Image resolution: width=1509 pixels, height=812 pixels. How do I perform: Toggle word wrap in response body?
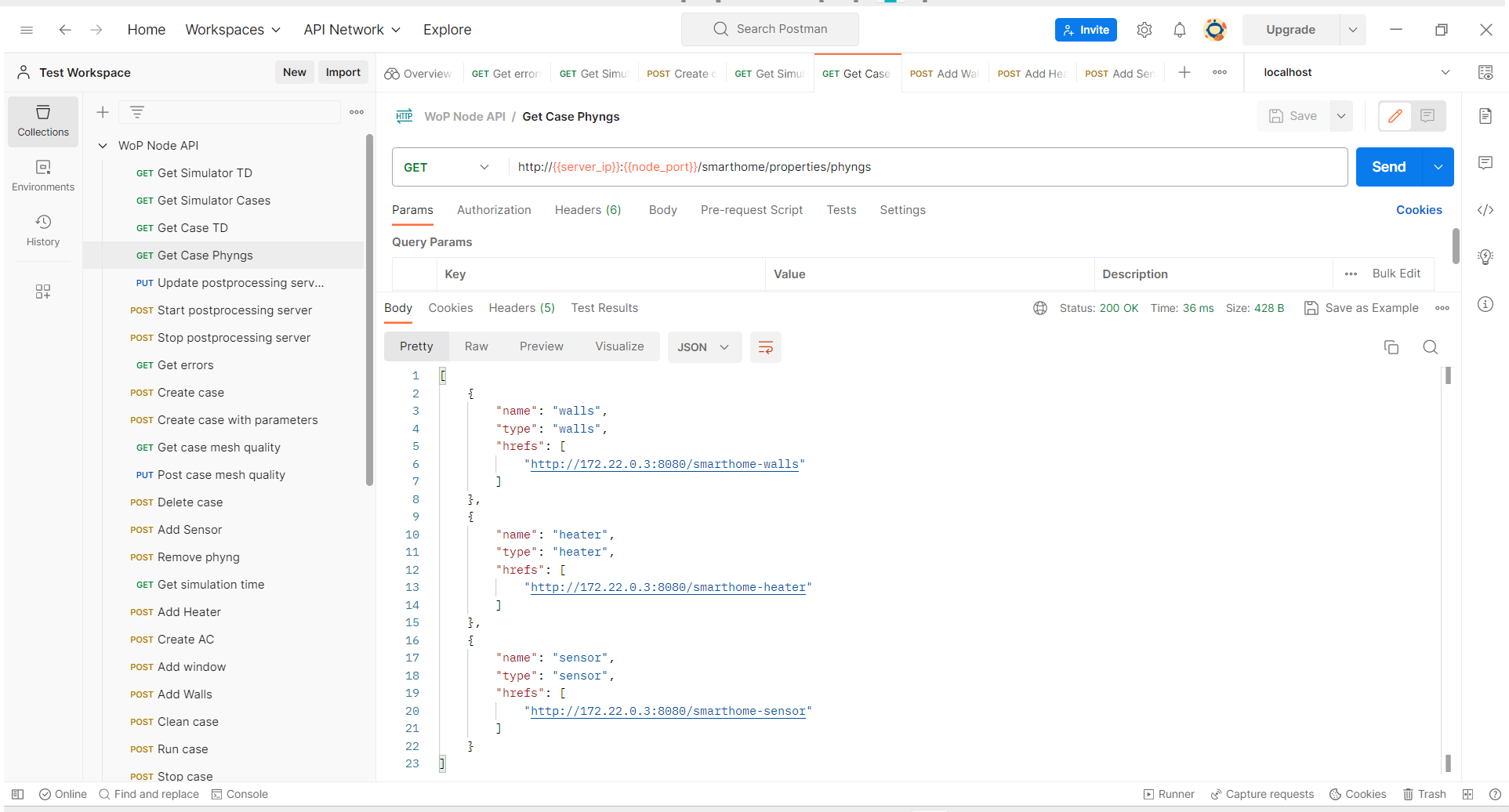pyautogui.click(x=766, y=347)
